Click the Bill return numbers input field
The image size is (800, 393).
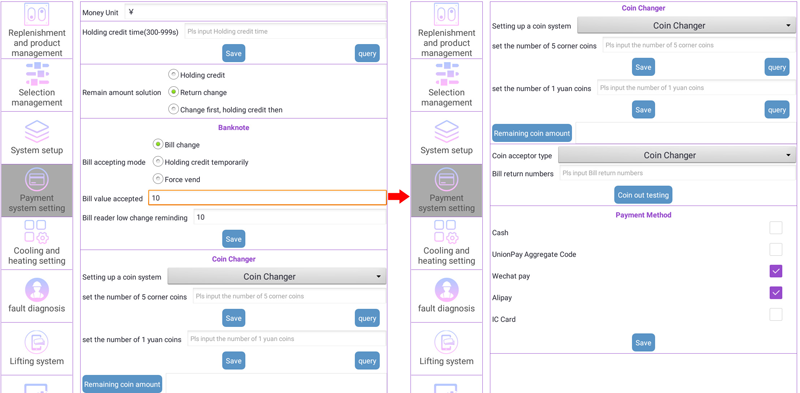pos(678,173)
